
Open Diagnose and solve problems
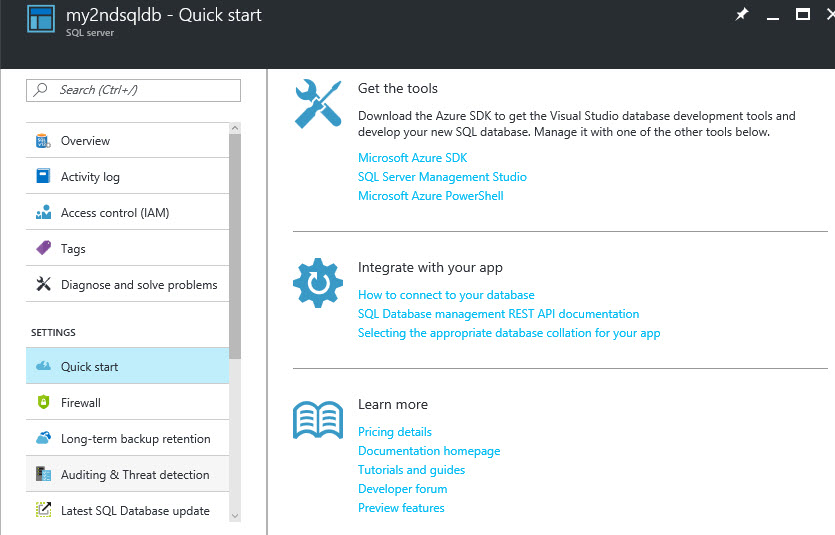128,284
